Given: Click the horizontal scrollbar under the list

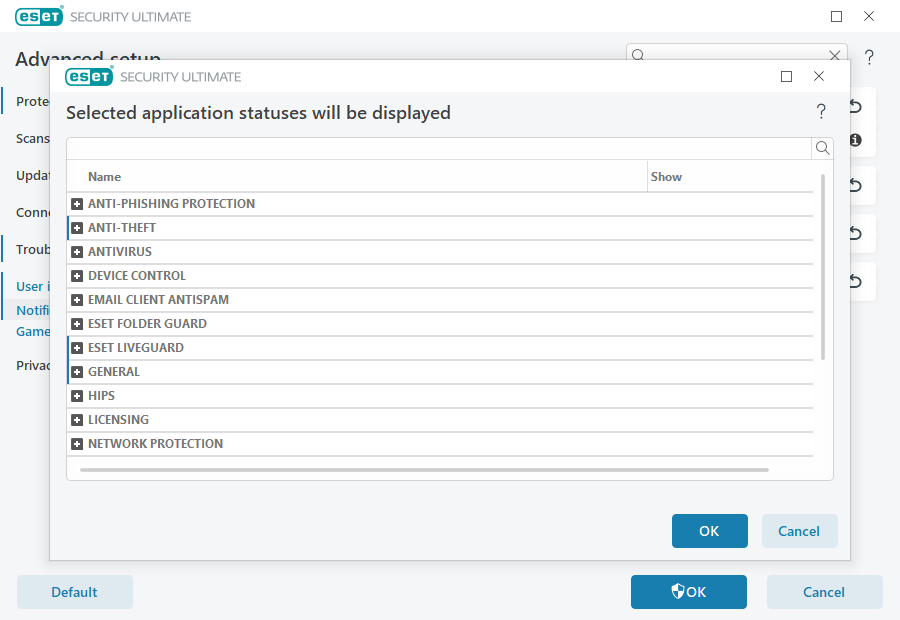Looking at the screenshot, I should click(424, 470).
